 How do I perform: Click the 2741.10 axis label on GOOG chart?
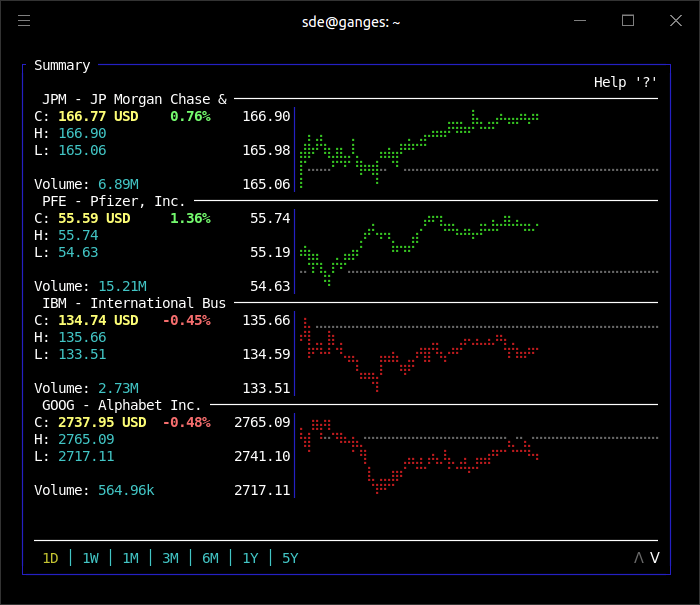tap(262, 456)
